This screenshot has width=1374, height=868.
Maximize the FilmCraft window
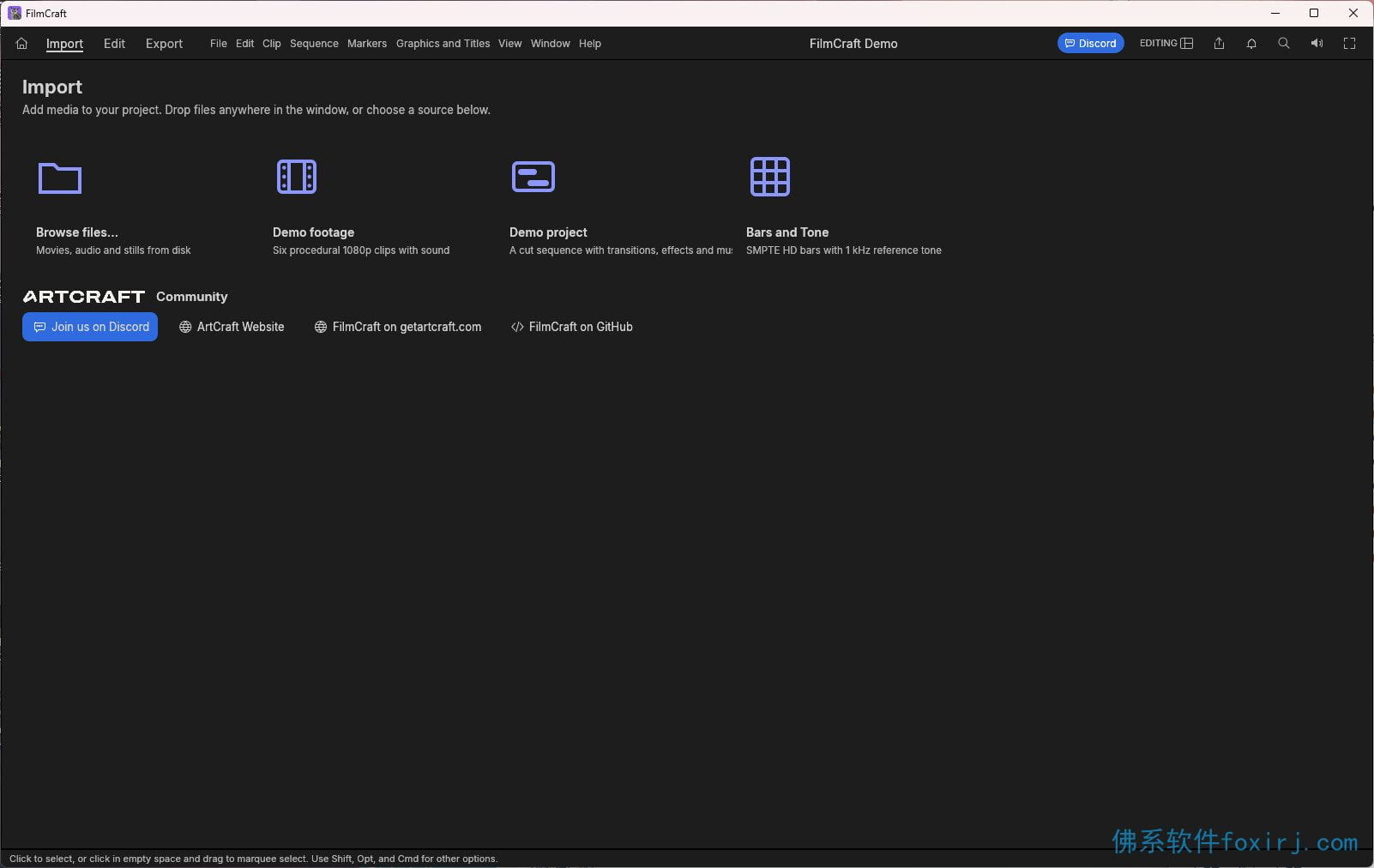[x=1314, y=13]
